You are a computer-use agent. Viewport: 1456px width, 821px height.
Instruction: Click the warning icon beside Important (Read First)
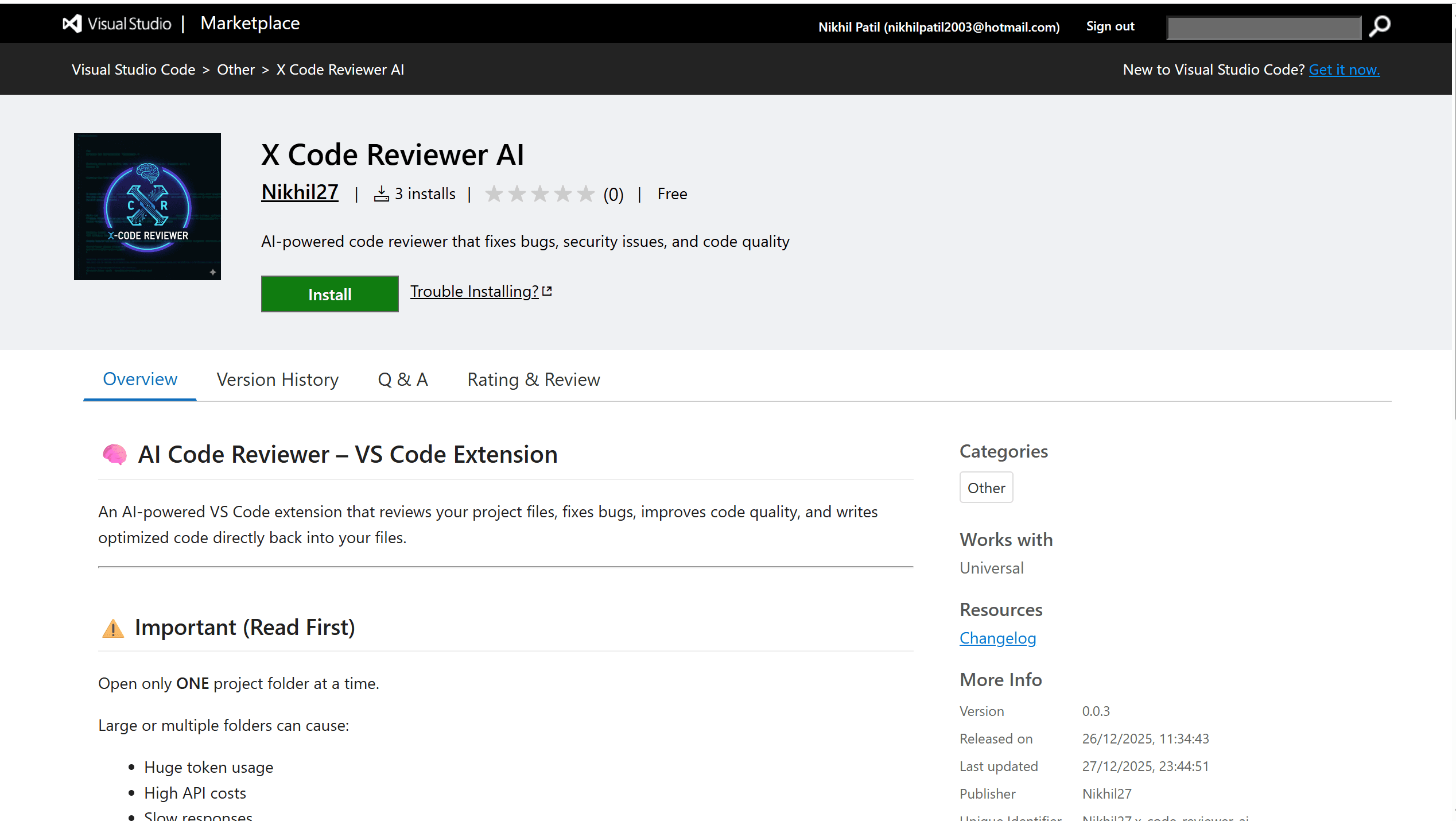[x=112, y=629]
